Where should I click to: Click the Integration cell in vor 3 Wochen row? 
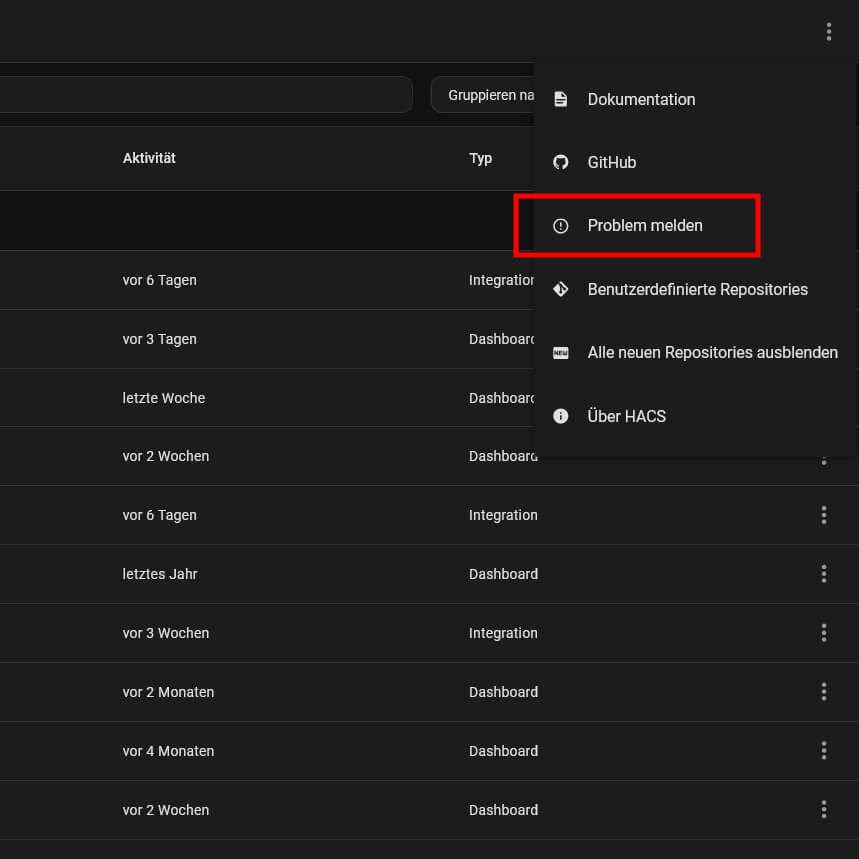click(503, 633)
